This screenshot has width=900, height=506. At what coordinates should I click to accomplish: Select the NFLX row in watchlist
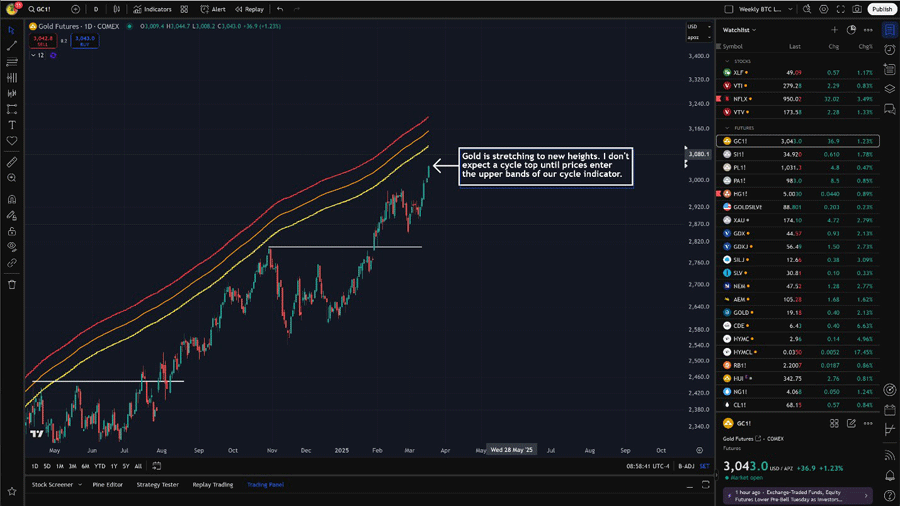(x=800, y=99)
